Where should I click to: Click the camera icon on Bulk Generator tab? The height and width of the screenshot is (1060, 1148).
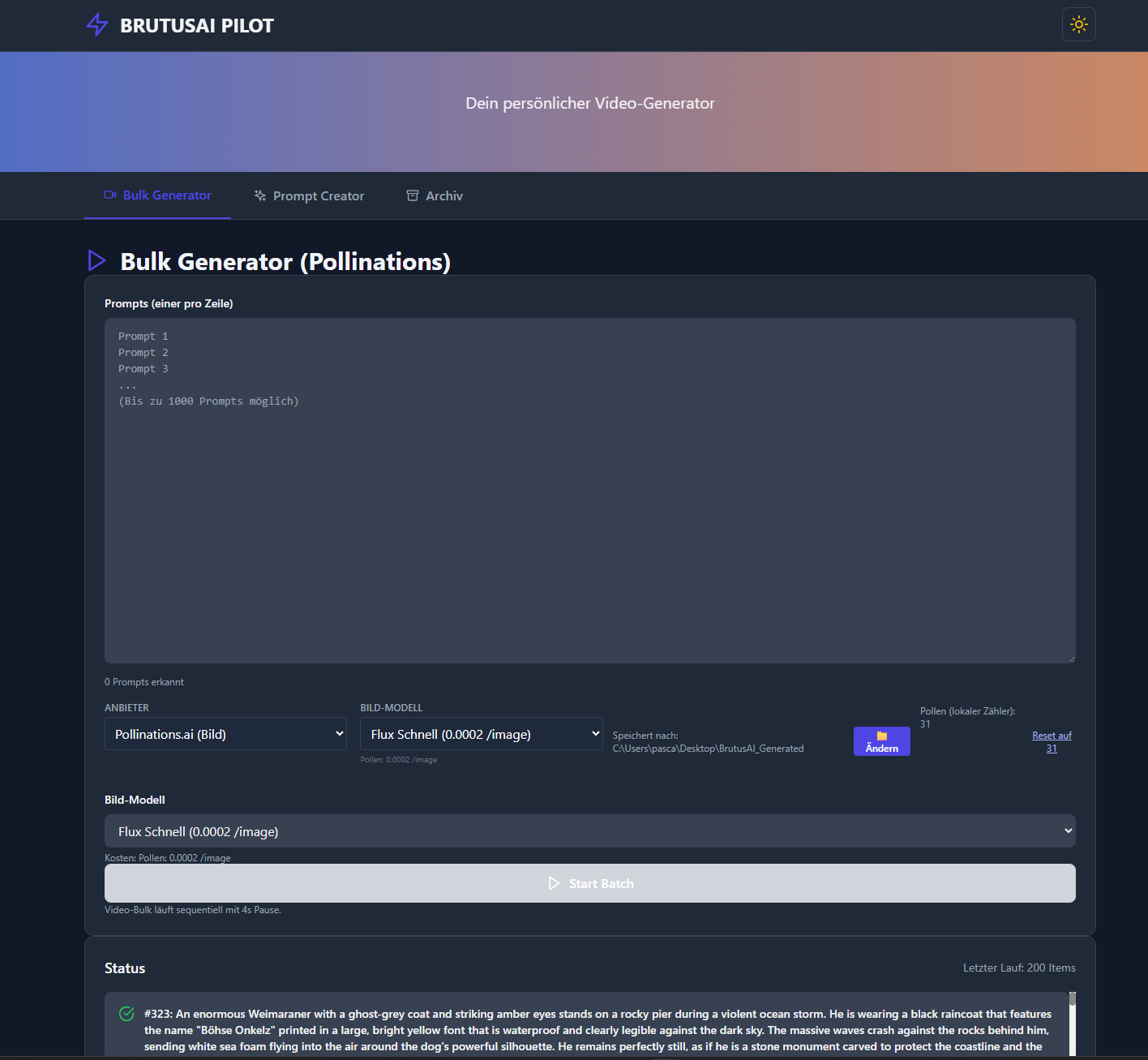click(110, 195)
